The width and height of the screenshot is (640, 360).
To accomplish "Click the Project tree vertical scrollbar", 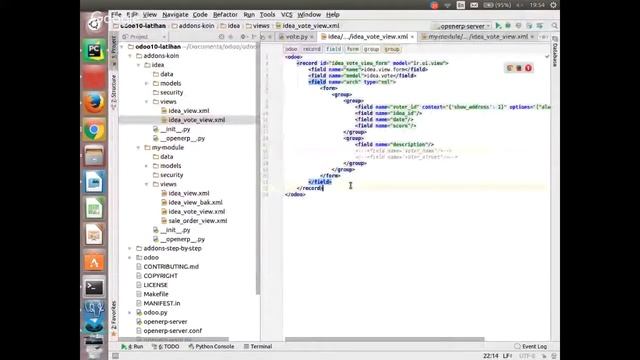I will 258,169.
